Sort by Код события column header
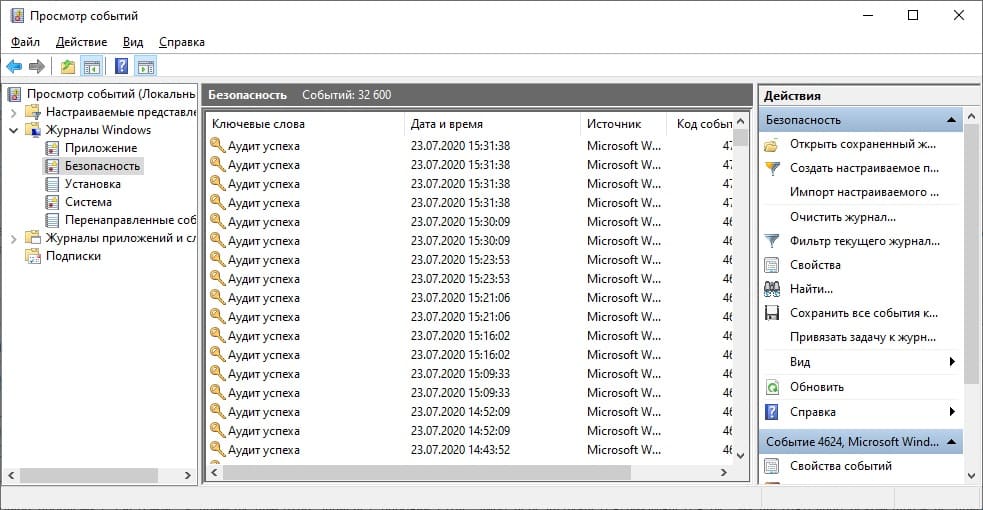The height and width of the screenshot is (510, 983). (702, 124)
